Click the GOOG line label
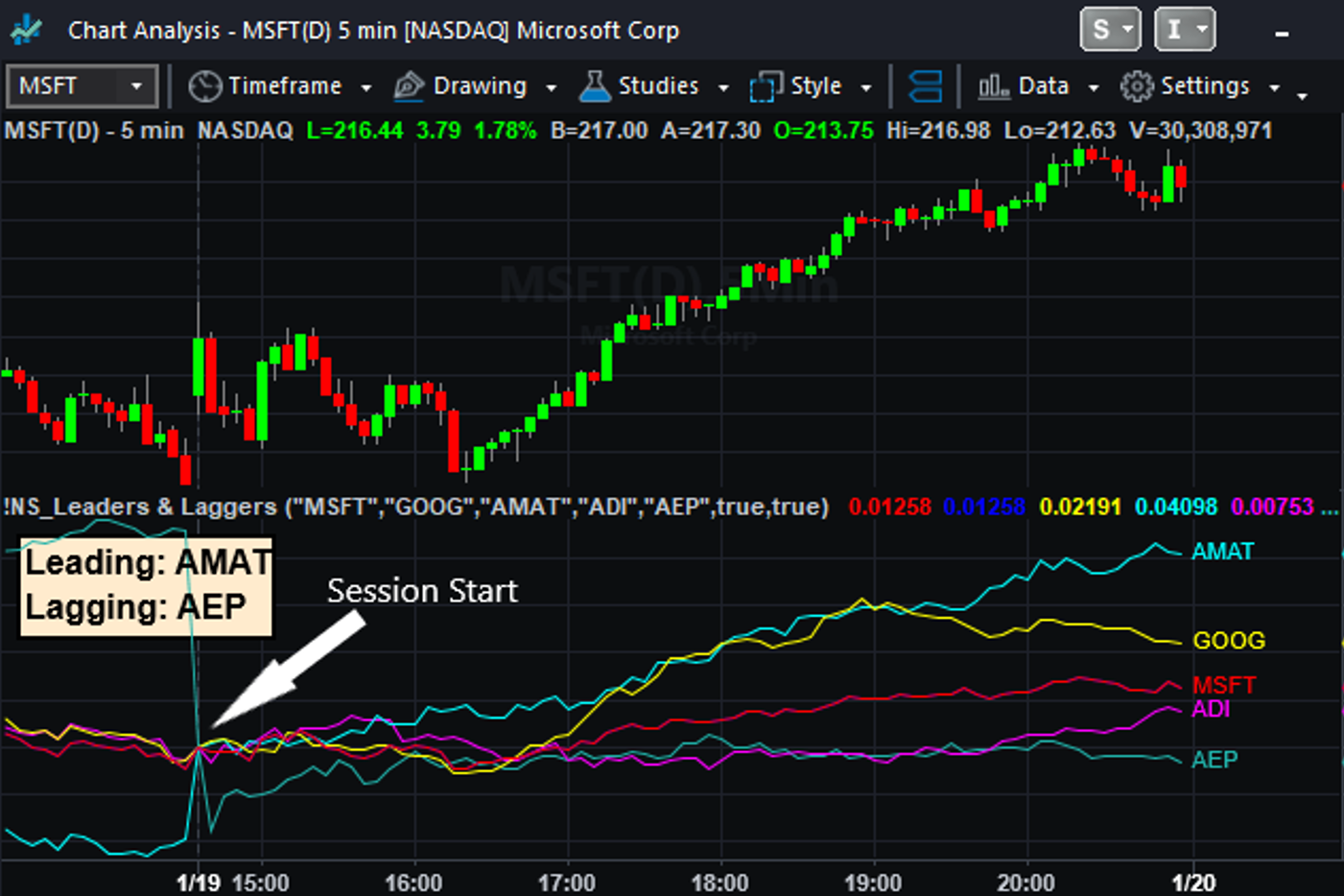Viewport: 1344px width, 896px height. tap(1229, 641)
